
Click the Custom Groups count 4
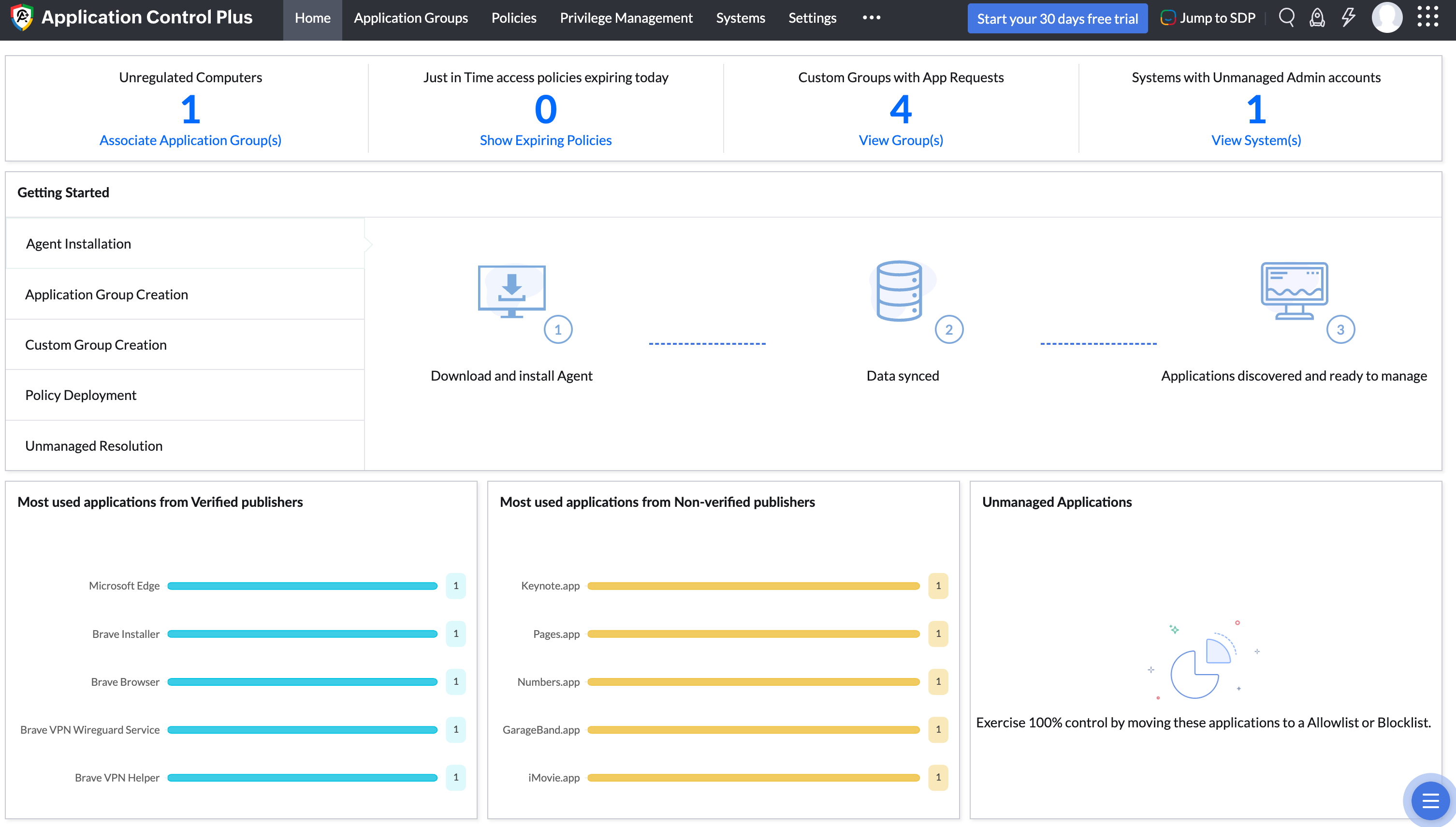click(x=901, y=109)
